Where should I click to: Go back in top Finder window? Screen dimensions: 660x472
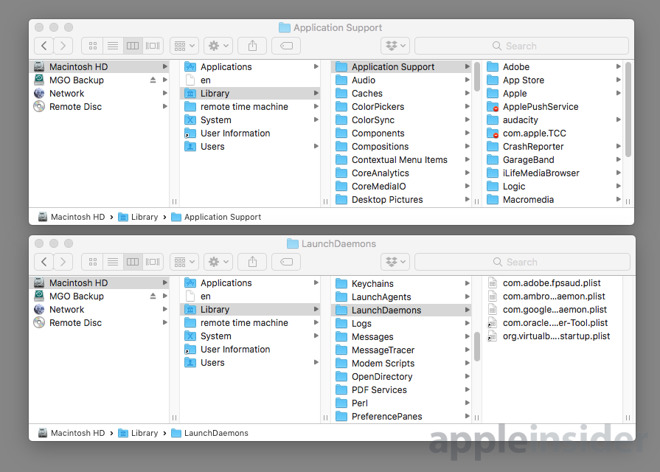(x=44, y=45)
